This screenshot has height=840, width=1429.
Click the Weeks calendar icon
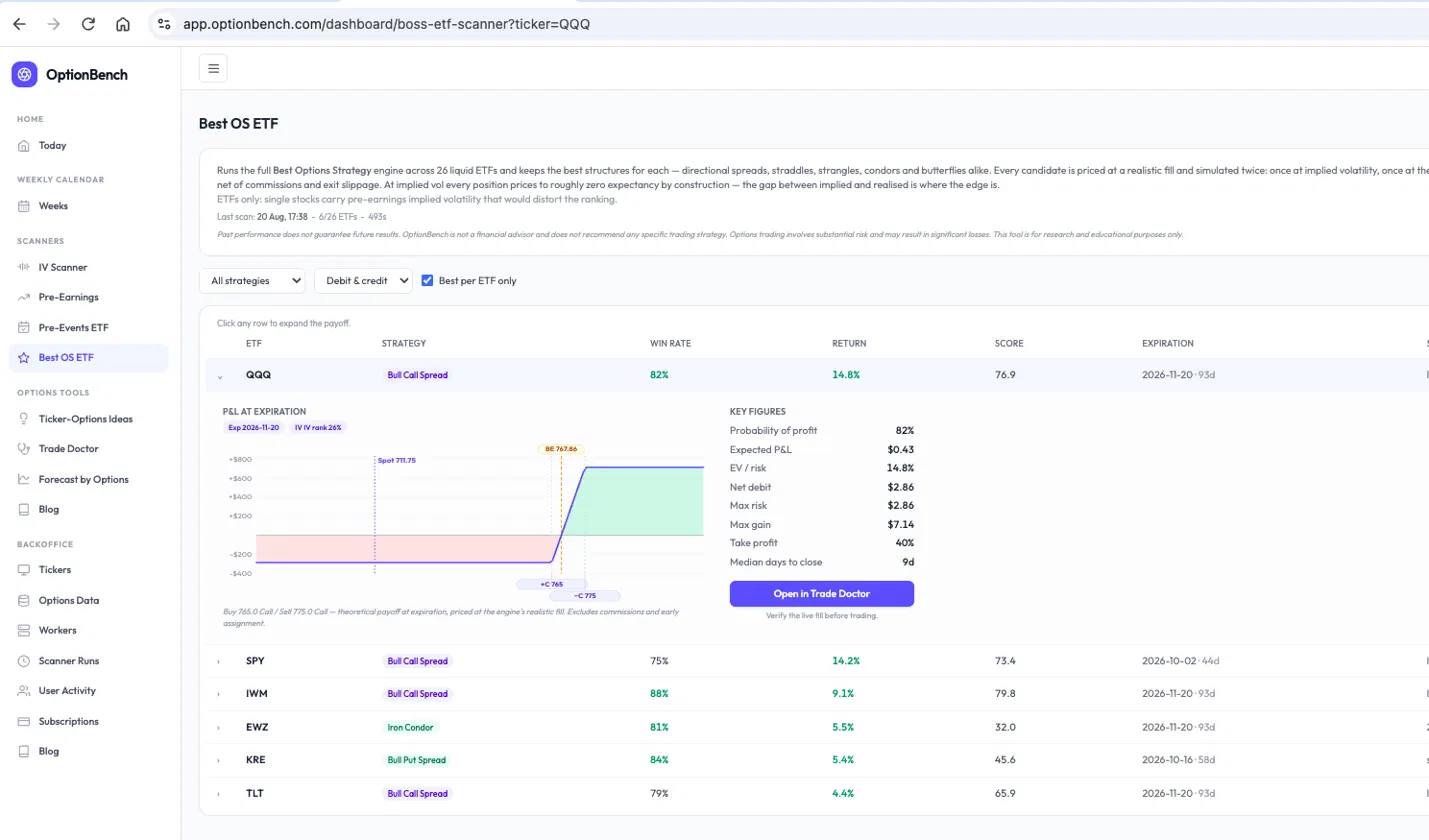(24, 206)
